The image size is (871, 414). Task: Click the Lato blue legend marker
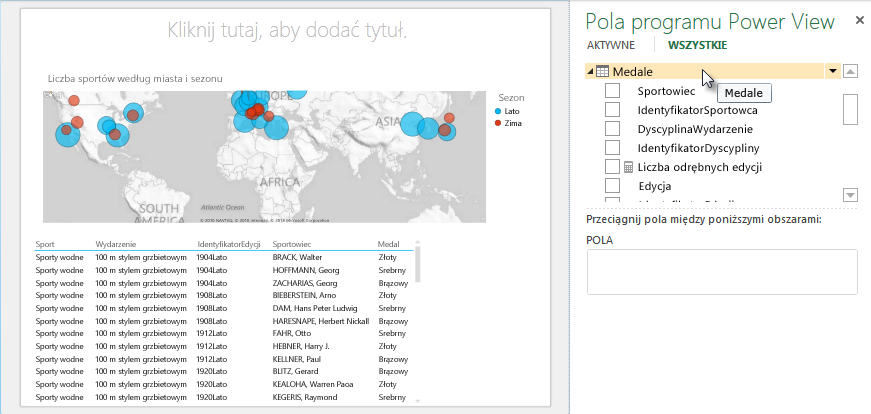(x=498, y=111)
